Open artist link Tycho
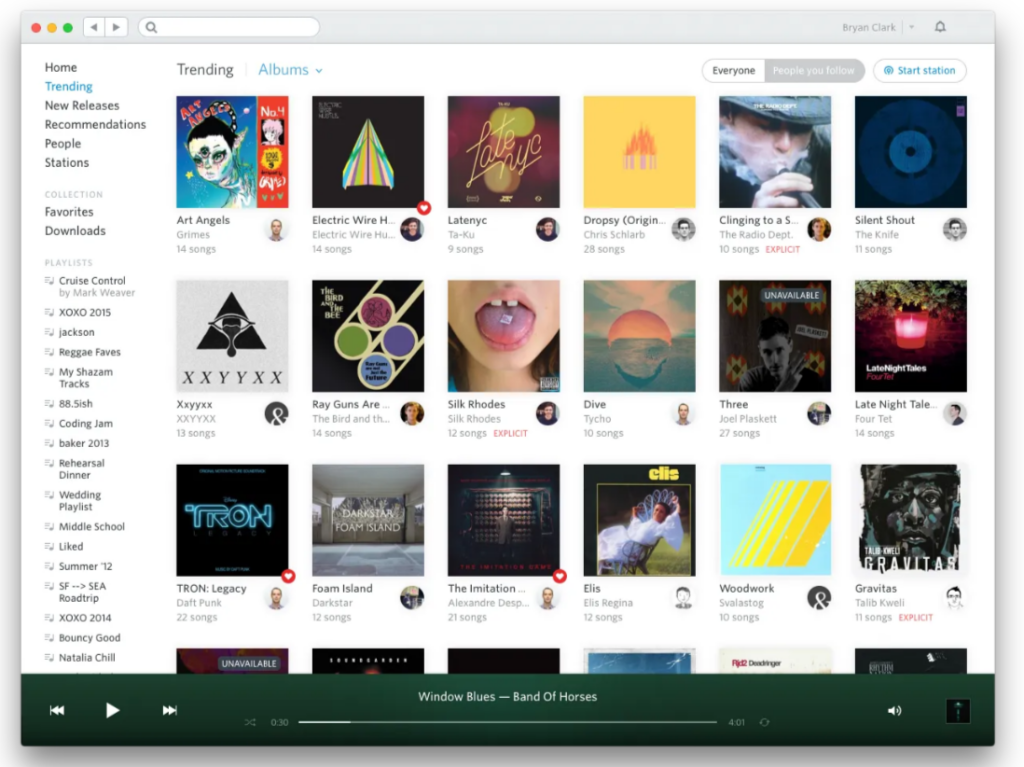Image resolution: width=1024 pixels, height=767 pixels. pyautogui.click(x=597, y=419)
